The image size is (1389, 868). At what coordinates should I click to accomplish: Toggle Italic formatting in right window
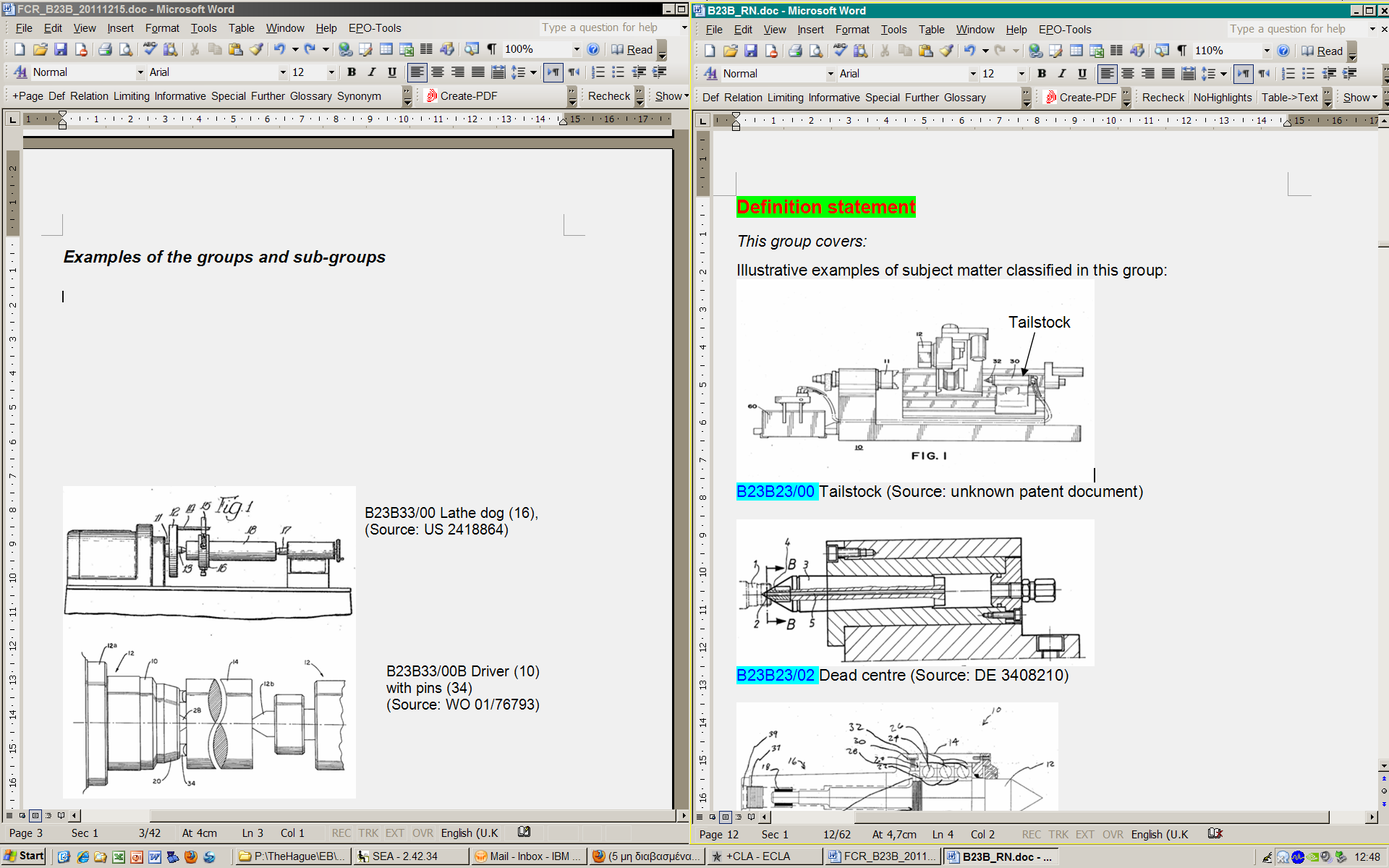click(x=1062, y=74)
